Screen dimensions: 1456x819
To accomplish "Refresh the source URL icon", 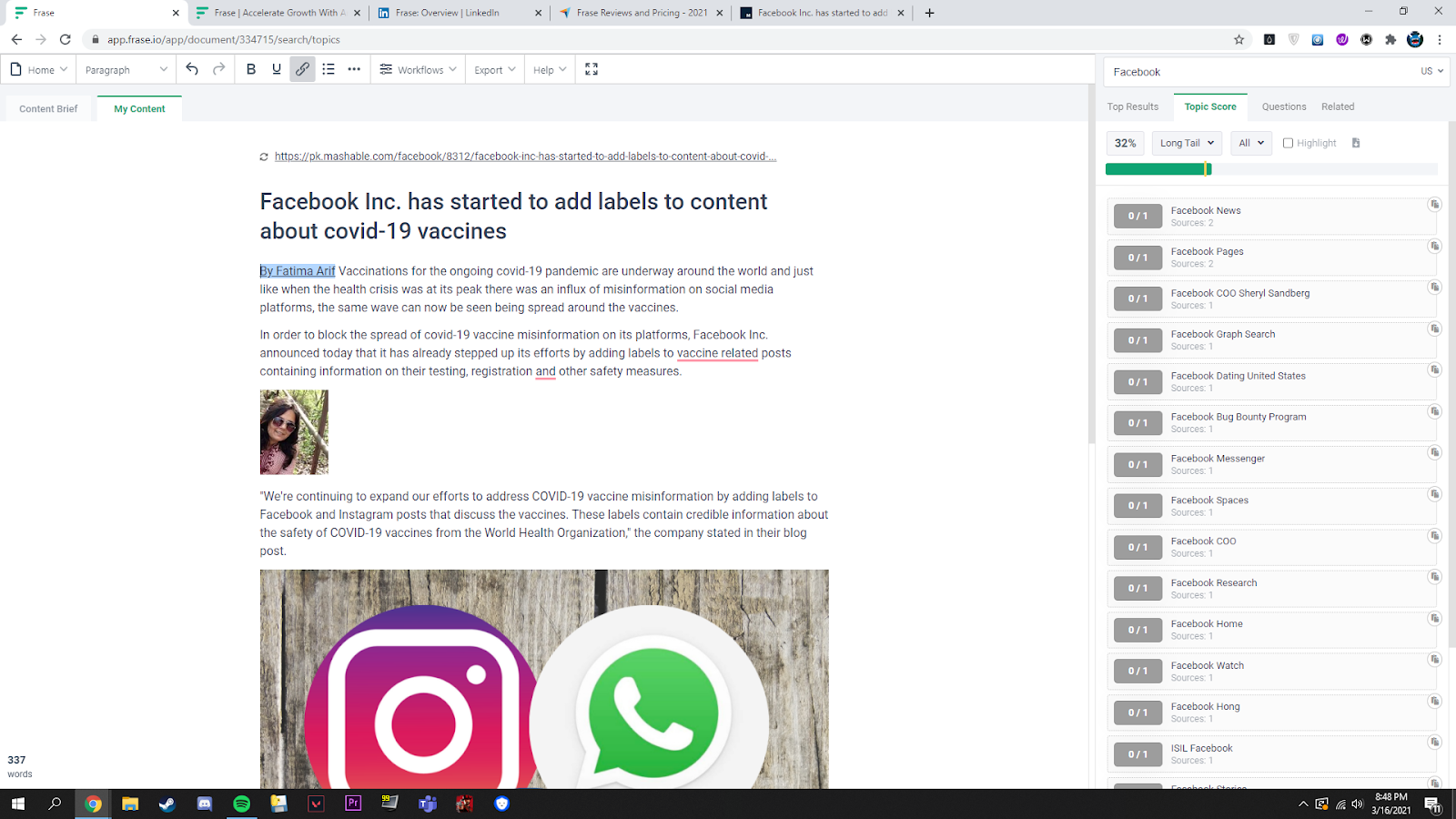I will click(264, 157).
